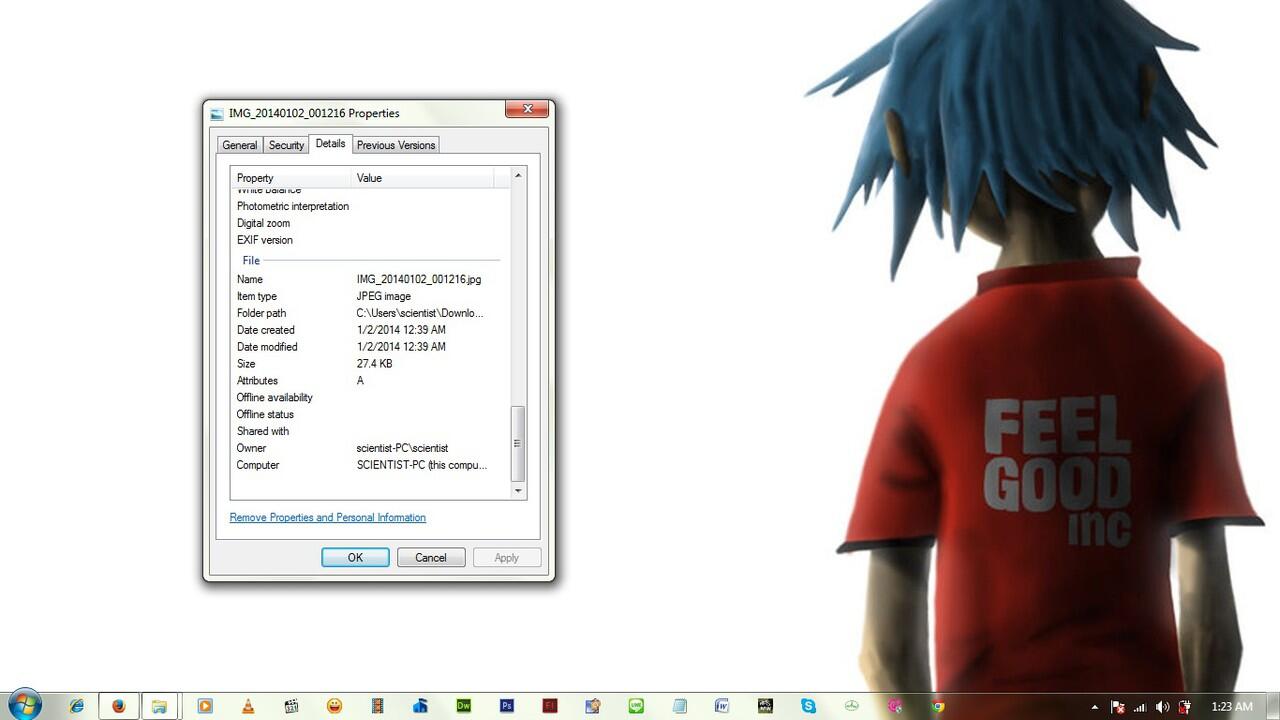Click Cancel in Properties dialog

coord(431,557)
